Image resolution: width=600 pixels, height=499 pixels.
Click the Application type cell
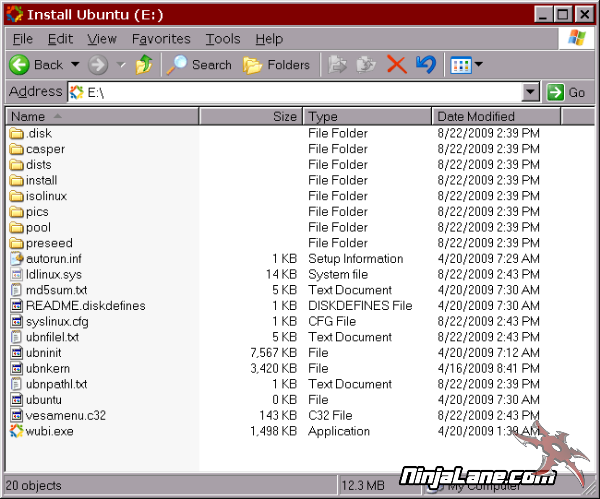click(x=339, y=431)
